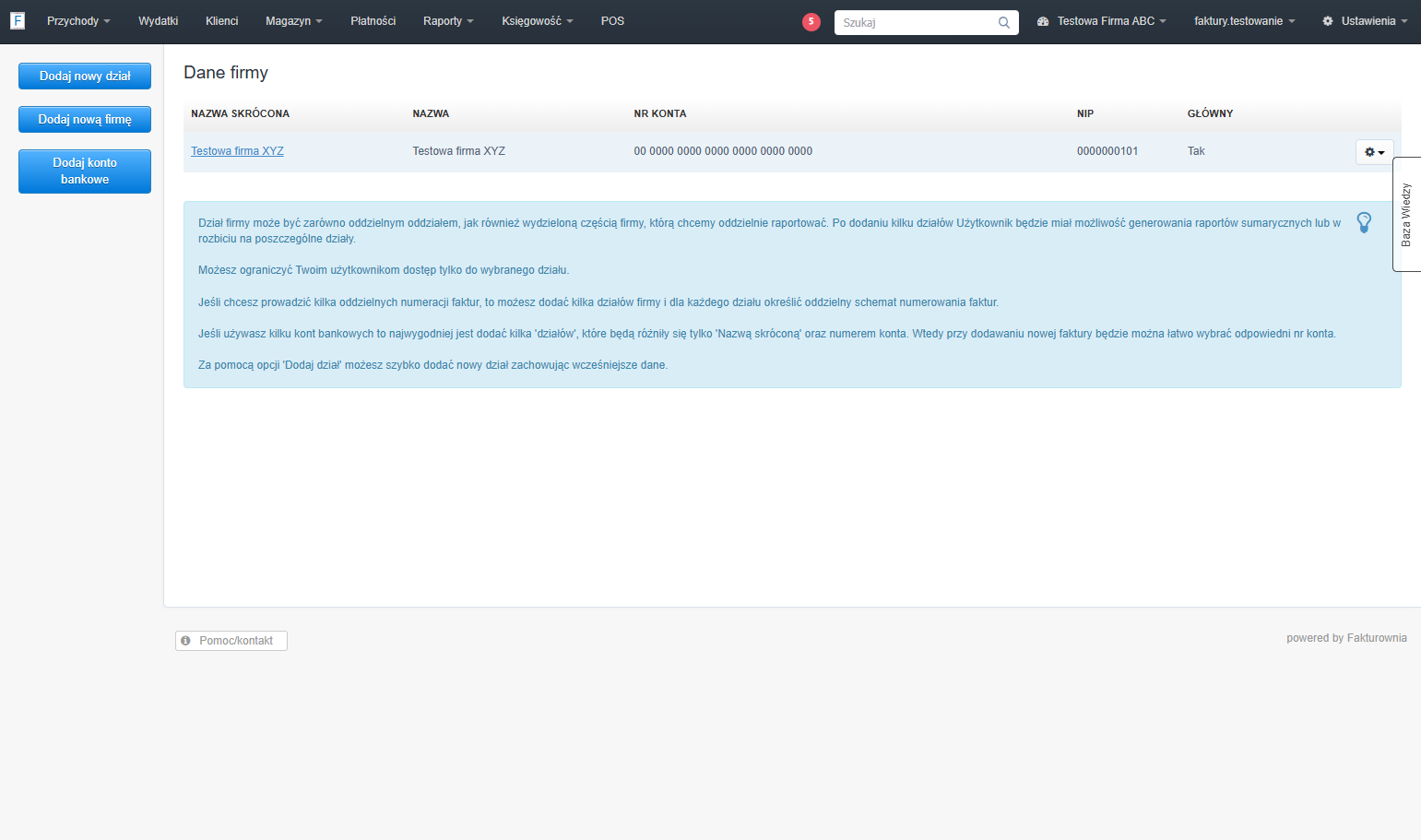Select Płatności in the navigation bar

pos(373,21)
